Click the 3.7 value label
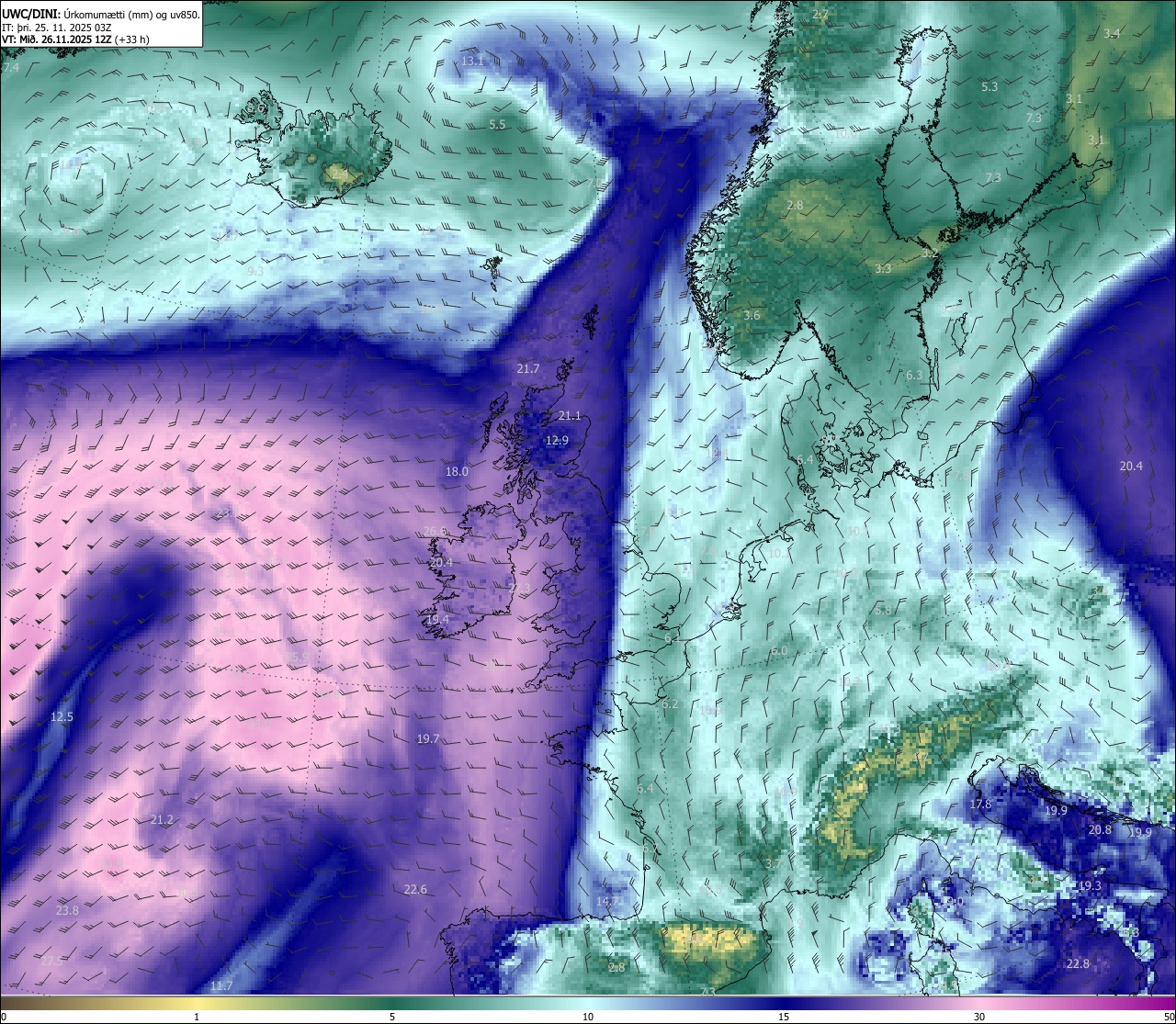 (x=773, y=863)
